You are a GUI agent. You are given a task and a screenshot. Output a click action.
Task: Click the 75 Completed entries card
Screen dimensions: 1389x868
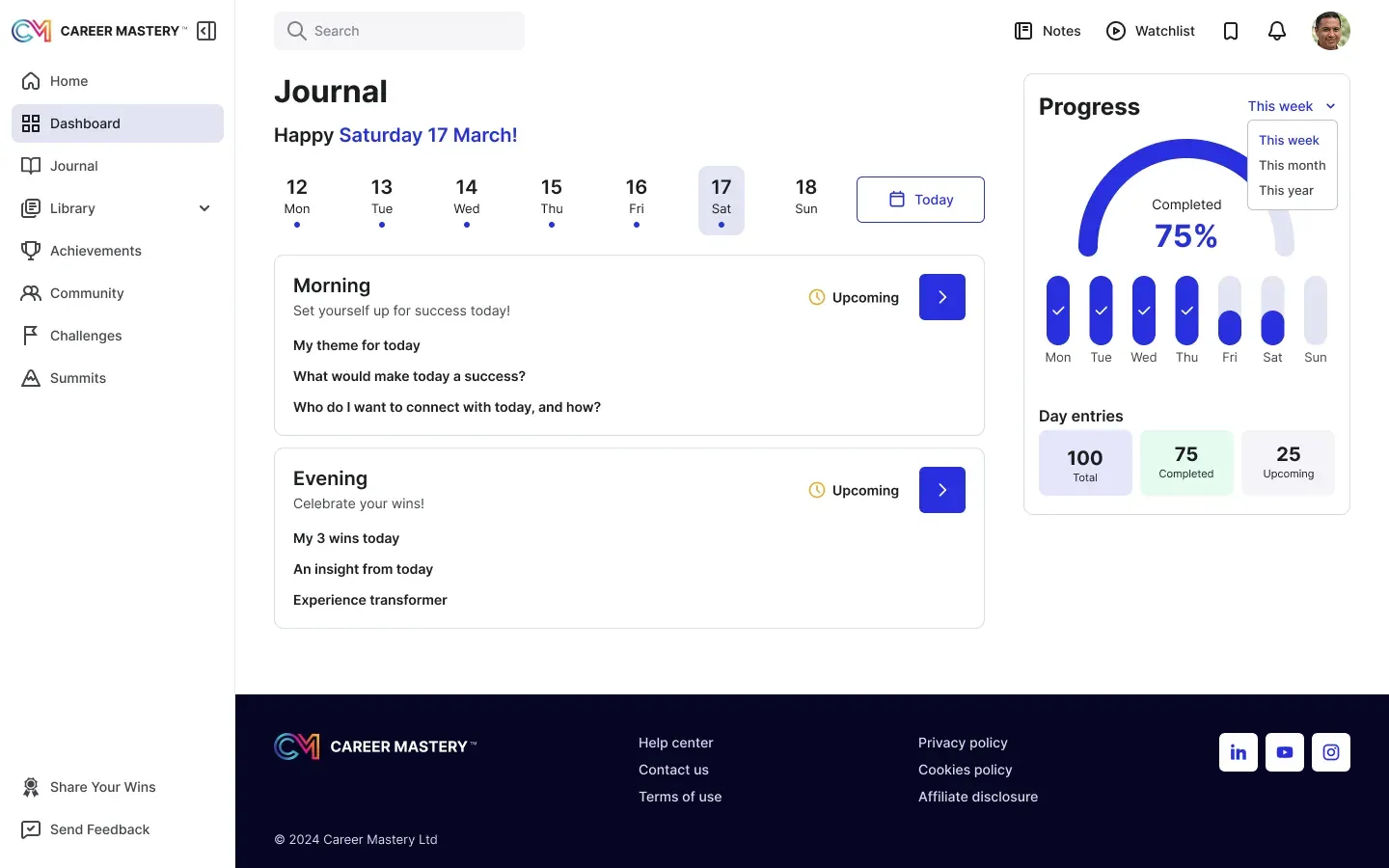1186,463
